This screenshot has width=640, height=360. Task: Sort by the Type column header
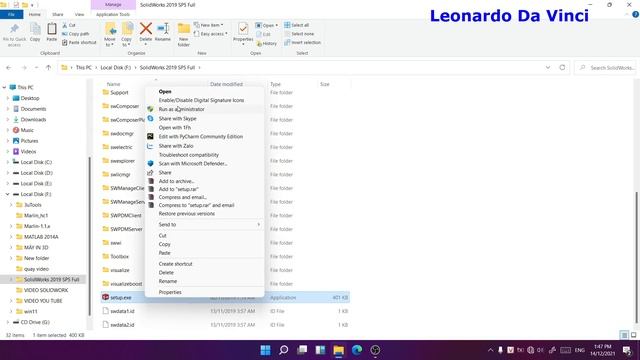click(x=276, y=84)
